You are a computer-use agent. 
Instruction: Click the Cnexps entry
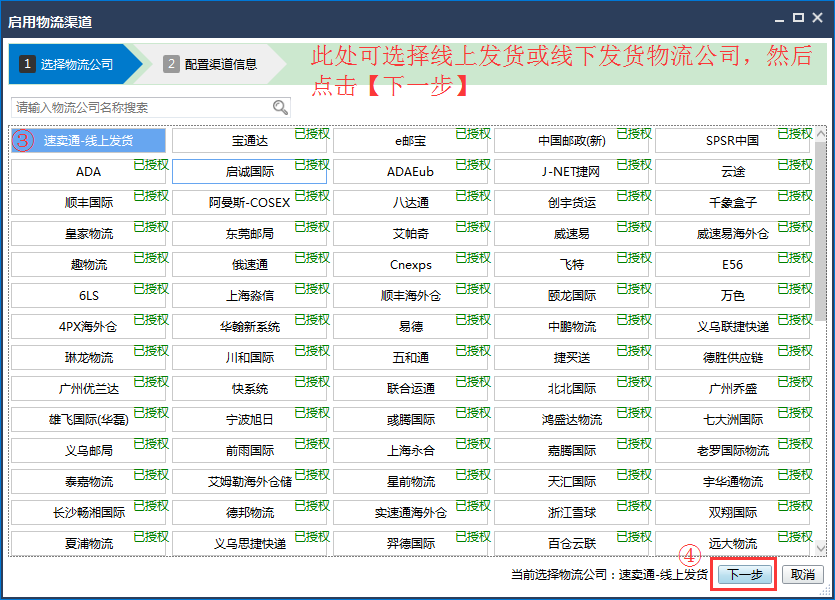pyautogui.click(x=411, y=264)
